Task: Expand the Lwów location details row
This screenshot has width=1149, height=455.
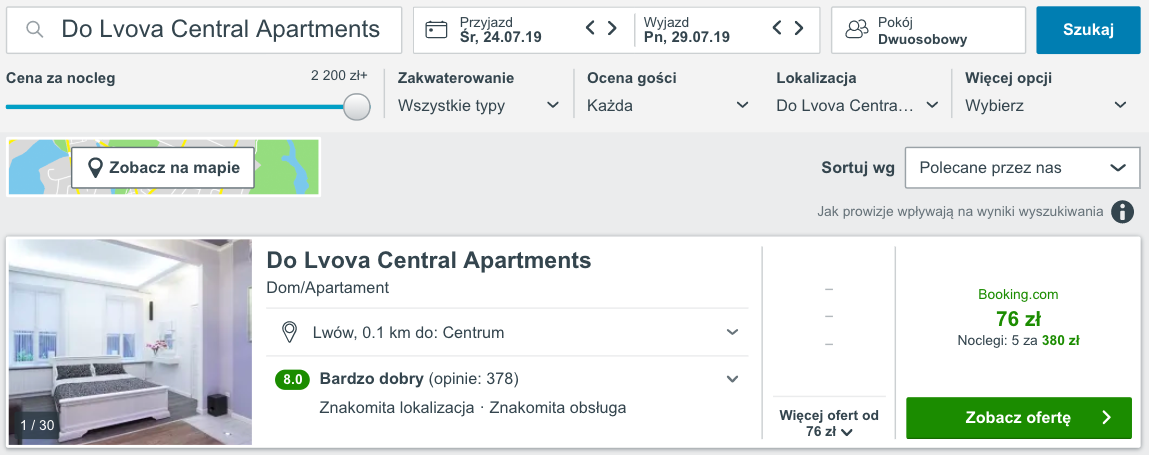Action: [x=507, y=333]
